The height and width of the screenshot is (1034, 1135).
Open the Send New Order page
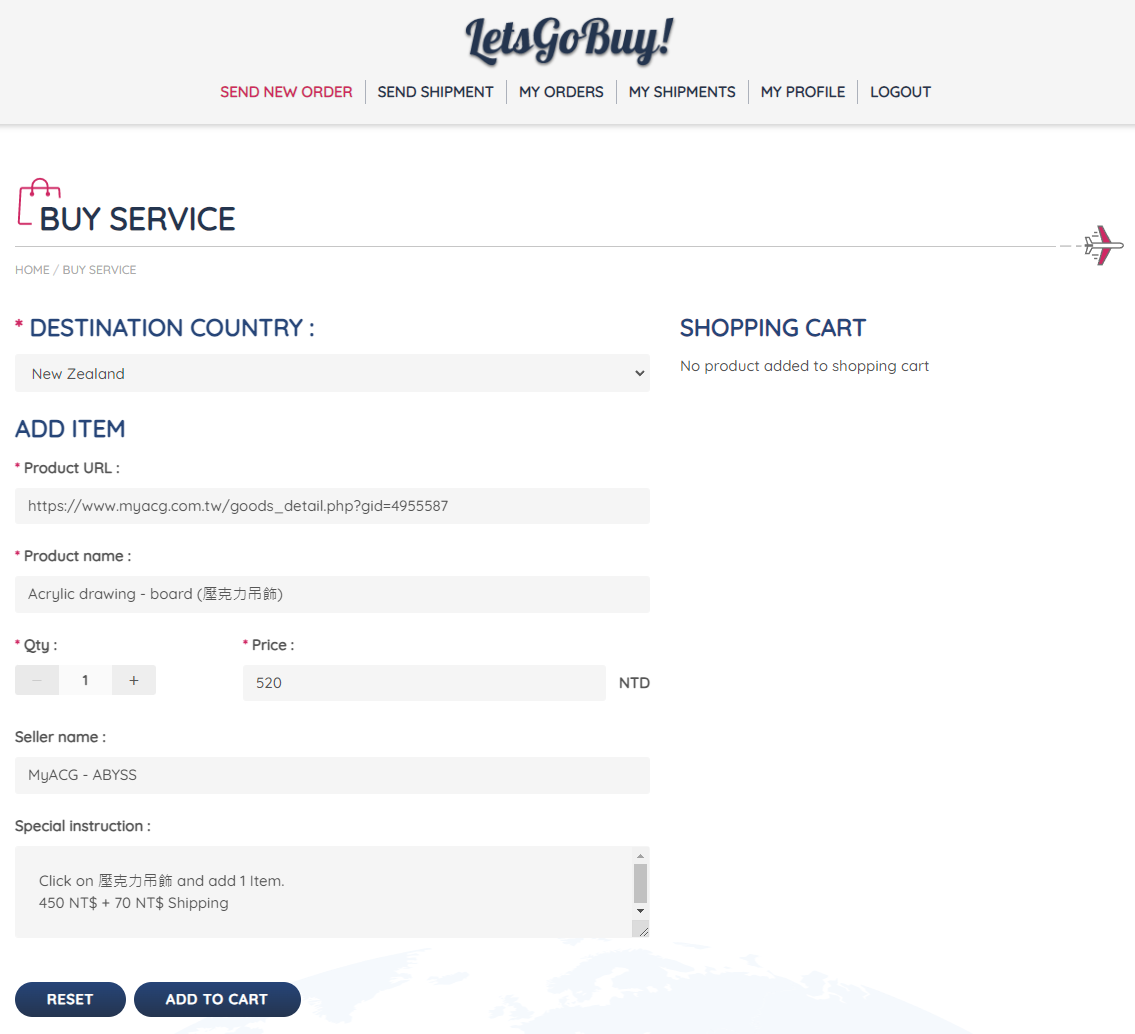[286, 92]
